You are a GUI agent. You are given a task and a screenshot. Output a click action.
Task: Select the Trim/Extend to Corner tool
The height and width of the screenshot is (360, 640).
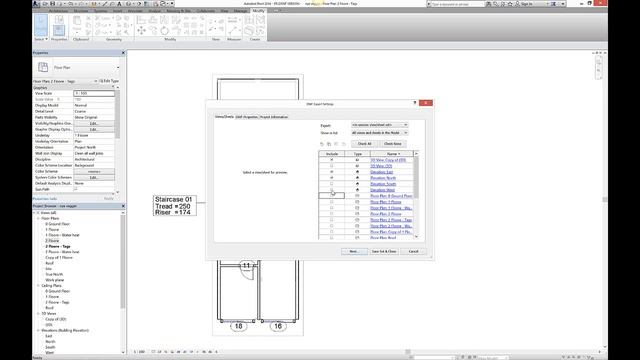[x=176, y=31]
